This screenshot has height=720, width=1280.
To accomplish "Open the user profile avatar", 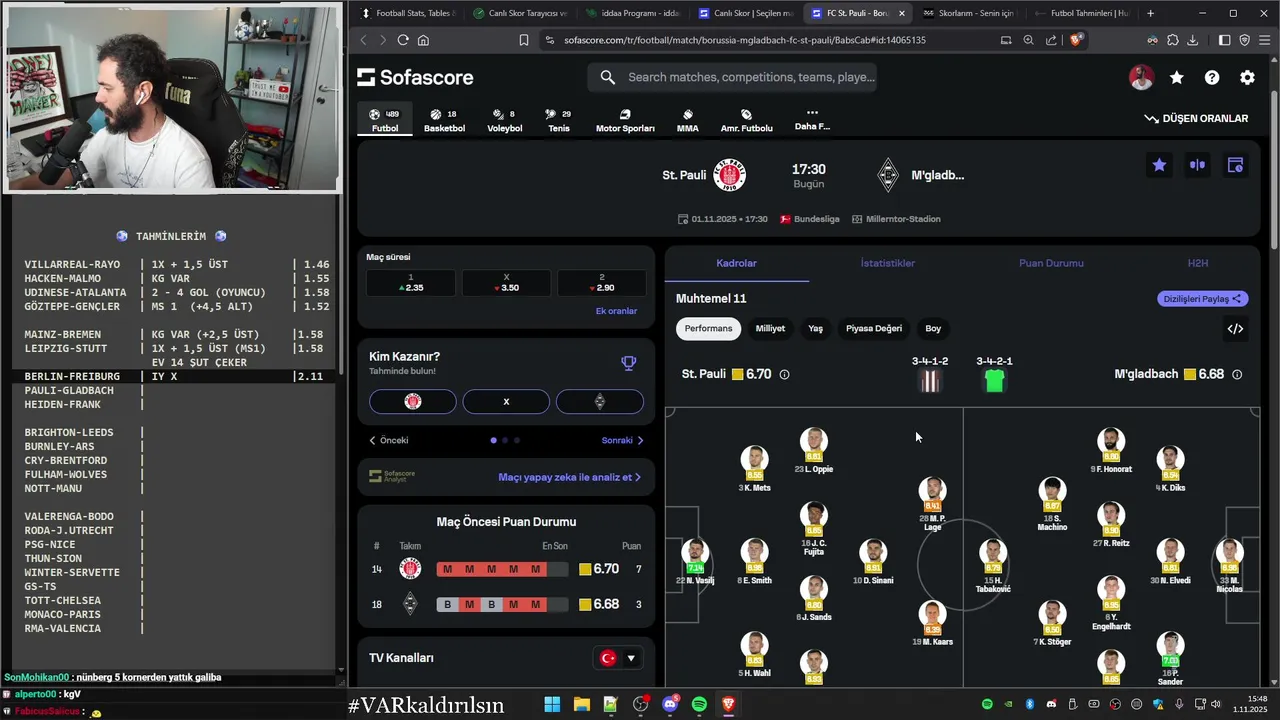I will click(1141, 77).
